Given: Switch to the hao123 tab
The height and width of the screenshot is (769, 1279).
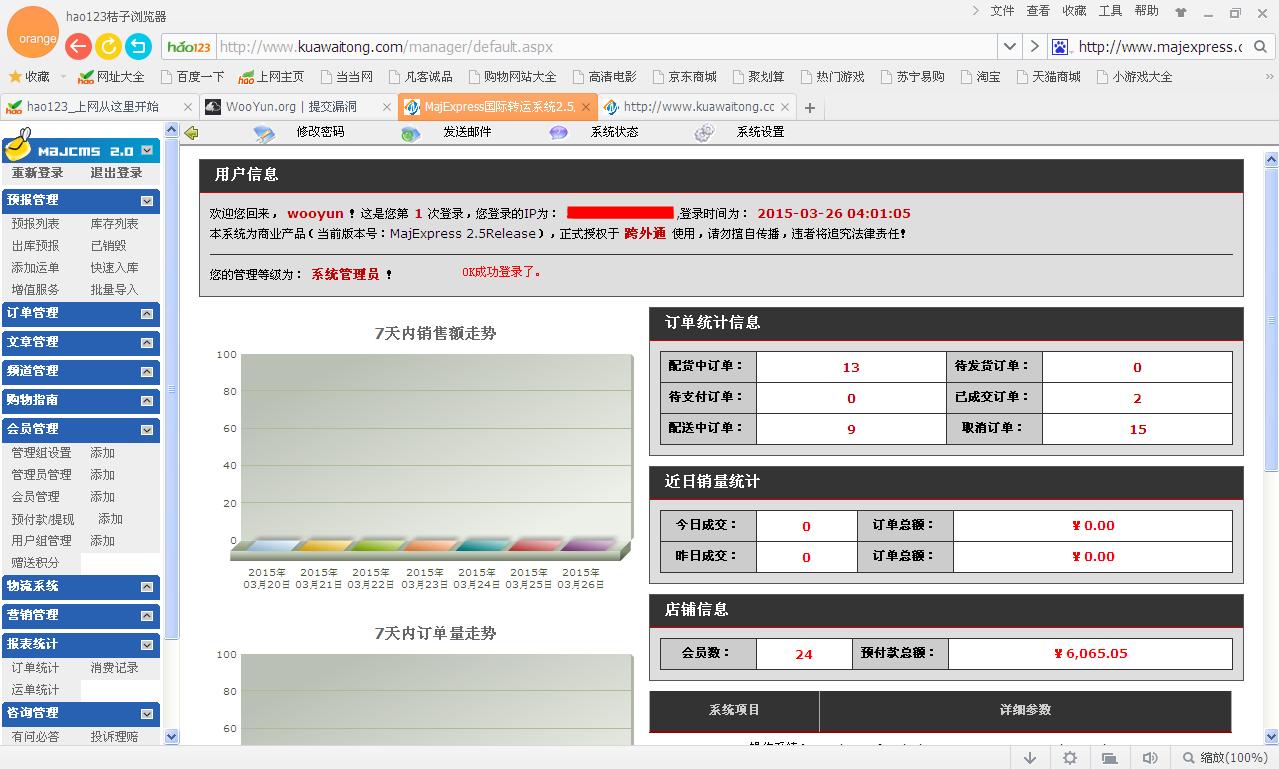Looking at the screenshot, I should (99, 107).
